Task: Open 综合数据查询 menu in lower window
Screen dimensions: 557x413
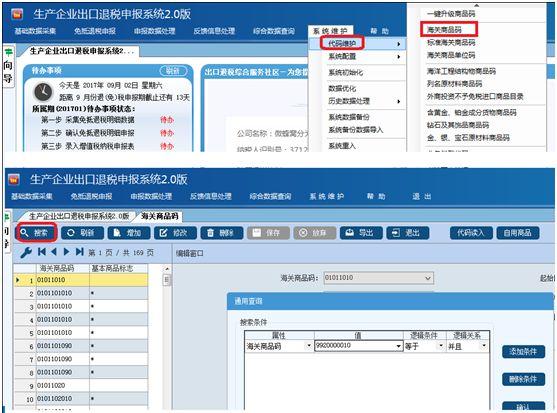Action: point(270,196)
